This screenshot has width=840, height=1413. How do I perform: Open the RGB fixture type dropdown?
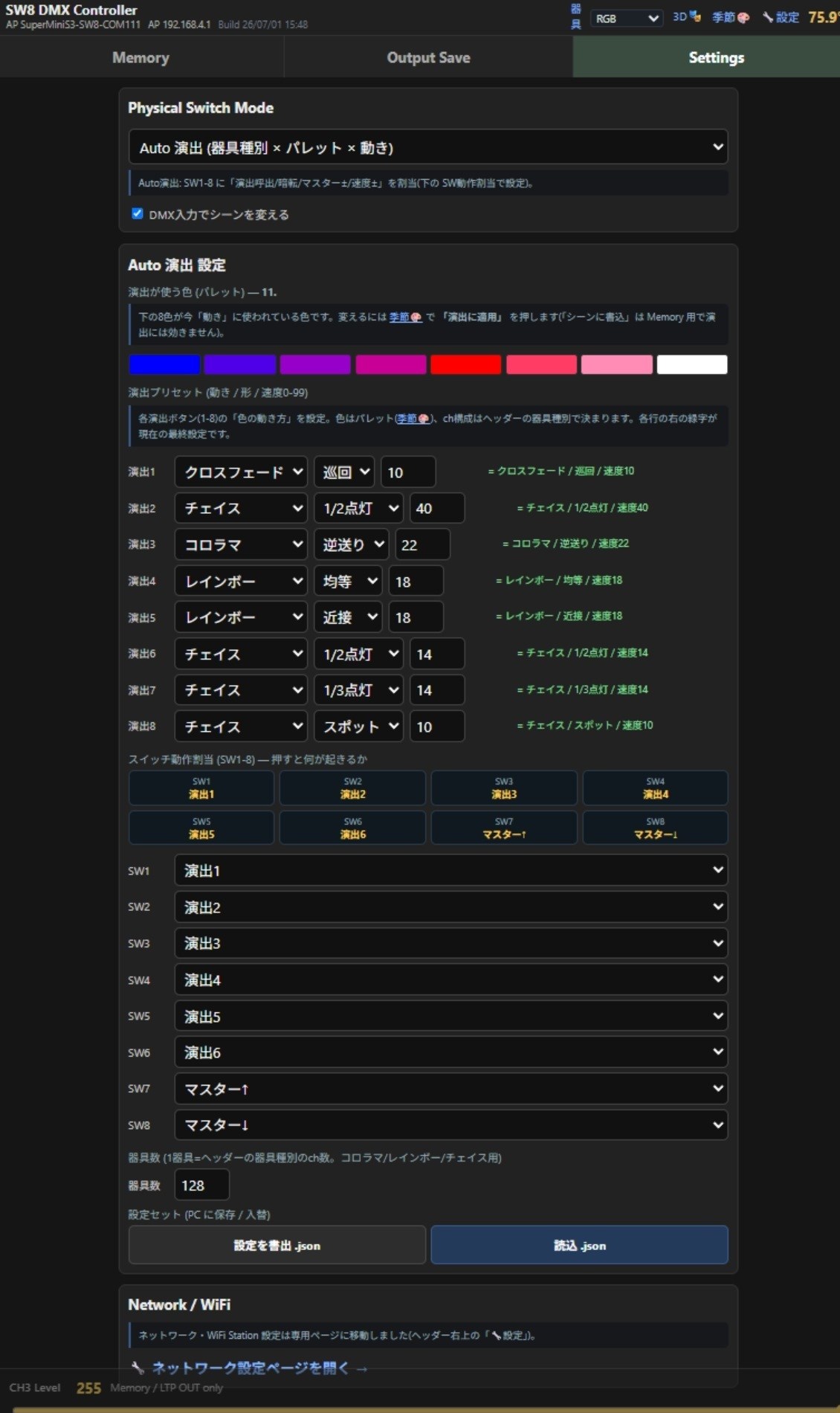627,18
